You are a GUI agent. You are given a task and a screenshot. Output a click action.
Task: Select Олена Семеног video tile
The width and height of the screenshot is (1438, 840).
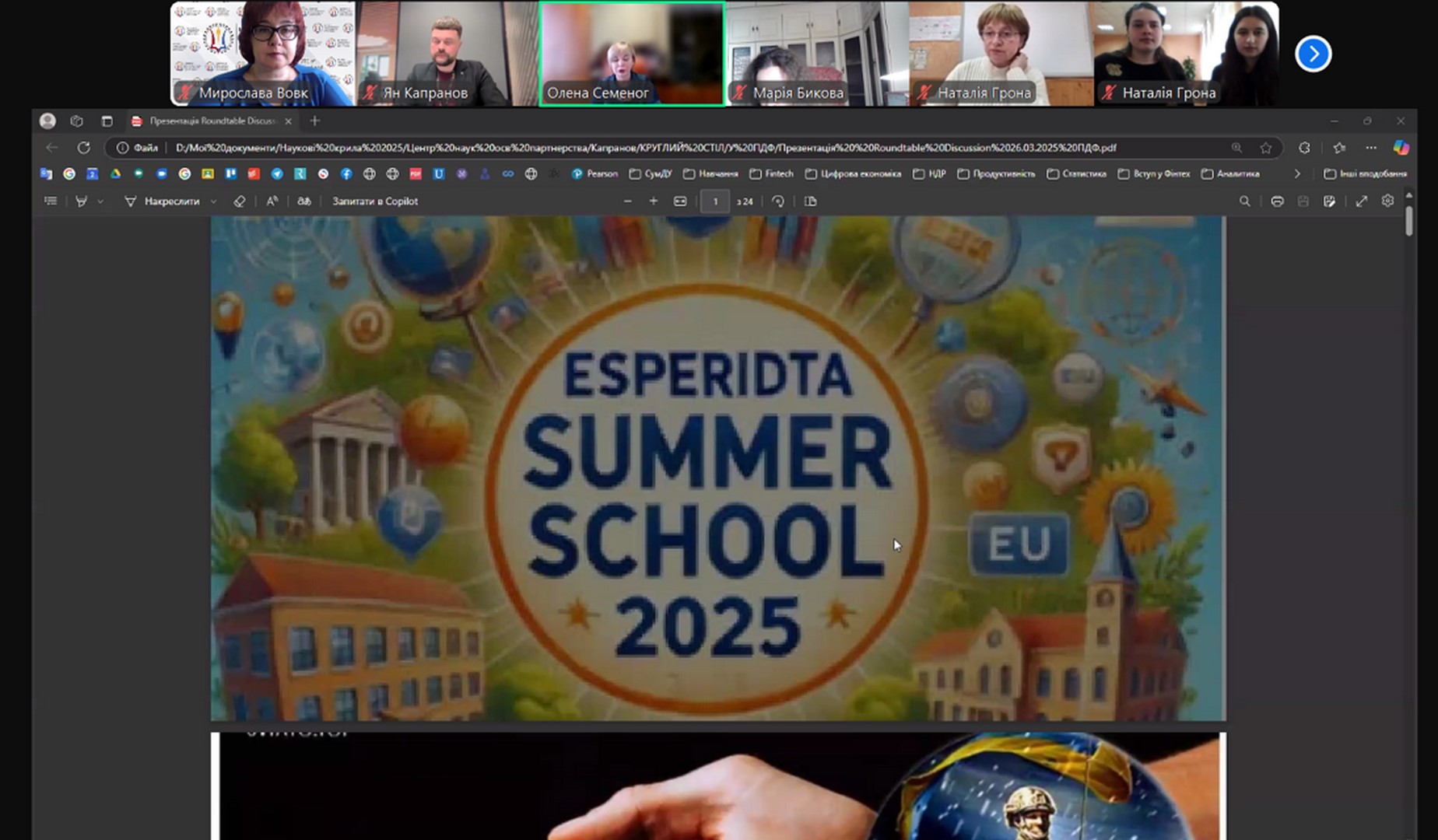[x=632, y=53]
